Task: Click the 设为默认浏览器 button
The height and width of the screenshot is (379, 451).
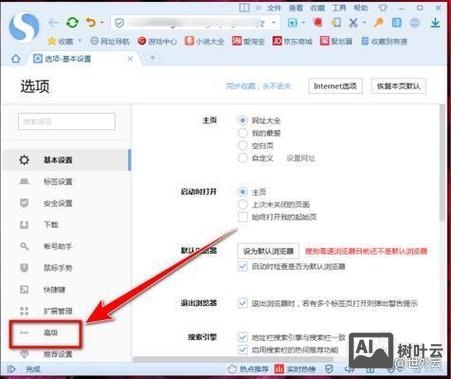Action: pos(268,251)
